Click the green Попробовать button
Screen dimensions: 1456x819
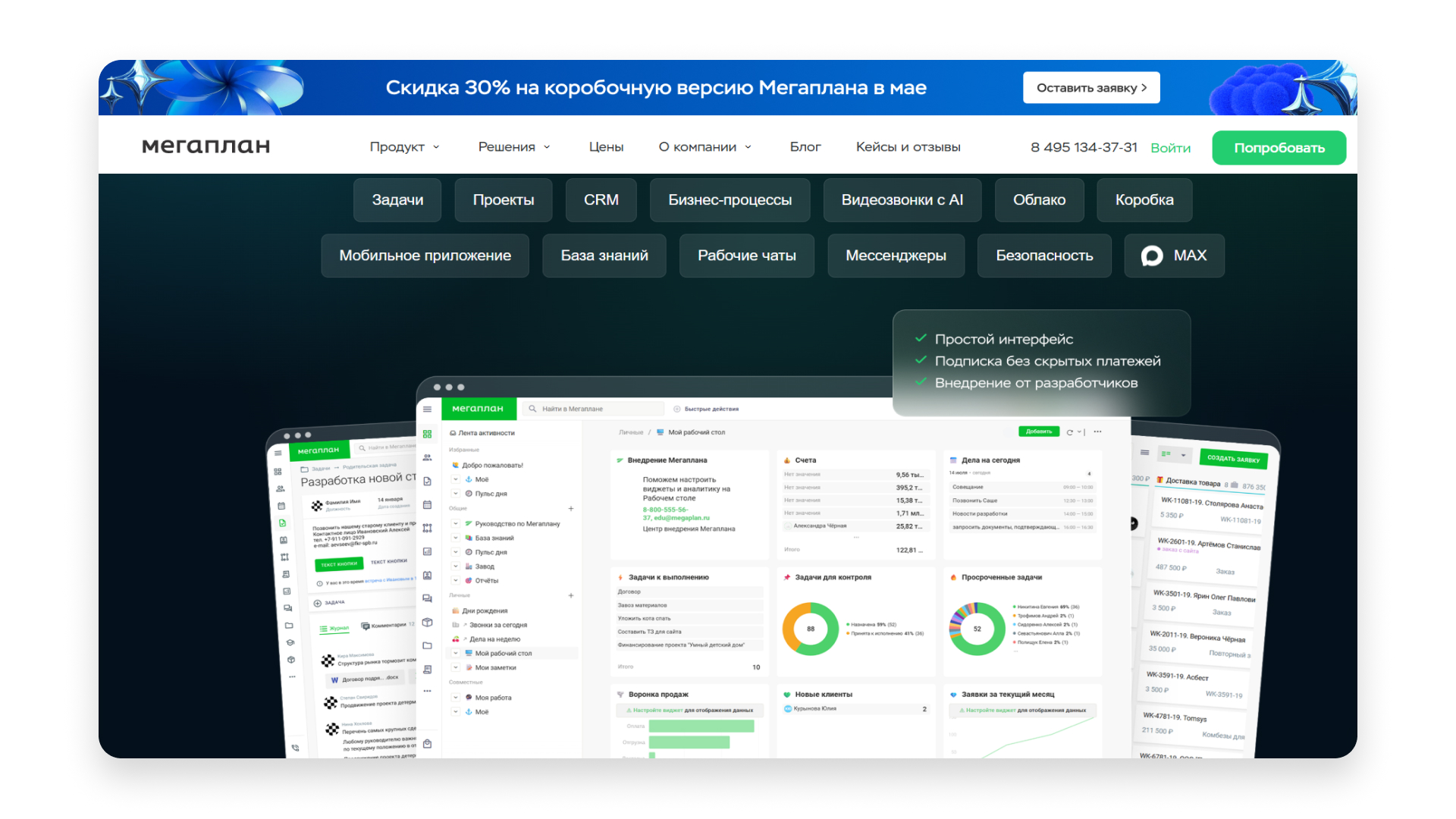tap(1279, 148)
